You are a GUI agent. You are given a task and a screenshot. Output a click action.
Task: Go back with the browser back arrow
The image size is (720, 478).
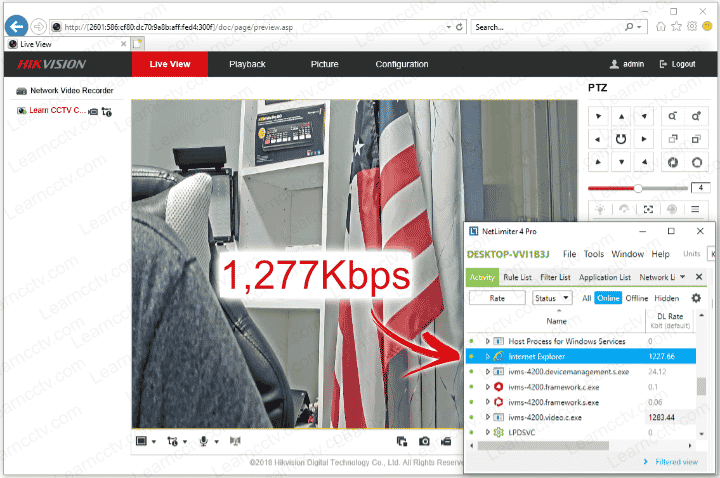coord(17,26)
